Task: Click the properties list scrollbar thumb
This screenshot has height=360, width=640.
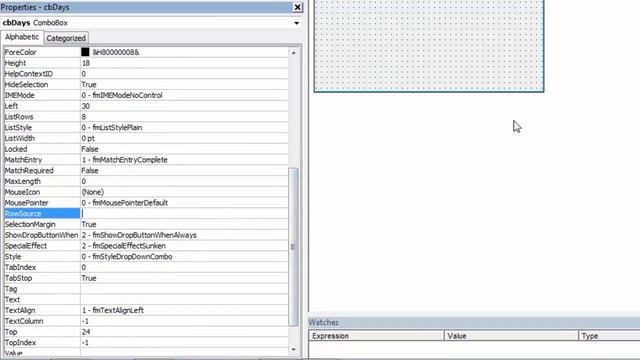Action: (x=293, y=247)
